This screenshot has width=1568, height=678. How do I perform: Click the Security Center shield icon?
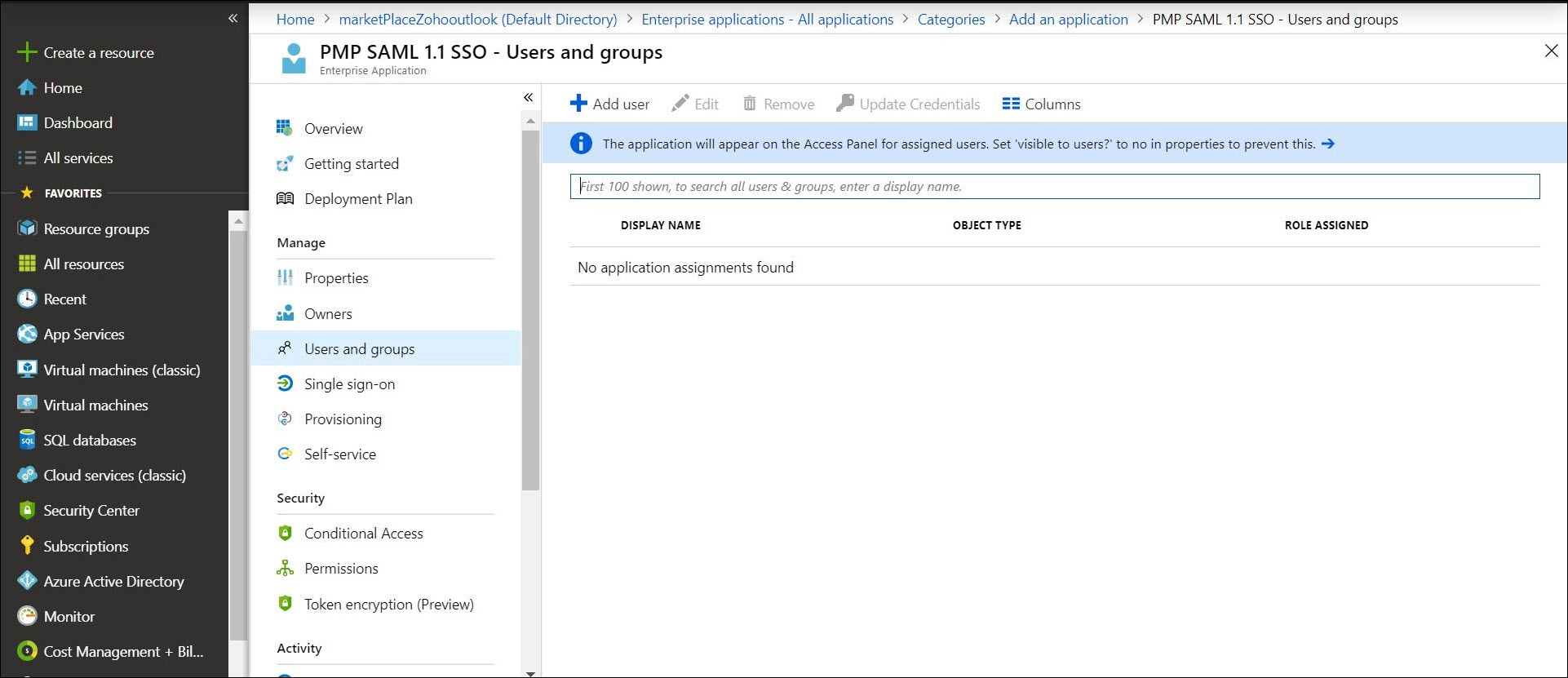coord(27,511)
